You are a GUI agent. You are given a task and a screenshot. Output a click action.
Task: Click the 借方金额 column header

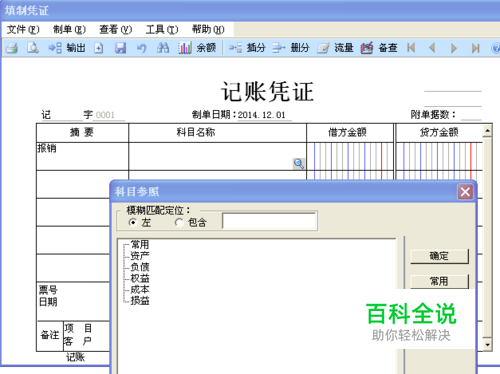click(x=350, y=133)
